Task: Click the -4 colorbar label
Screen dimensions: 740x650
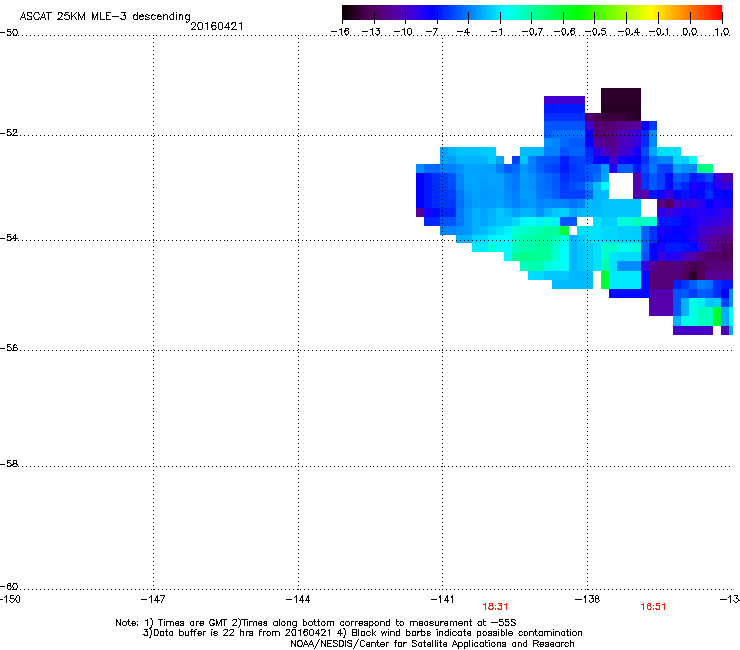Action: click(x=463, y=32)
